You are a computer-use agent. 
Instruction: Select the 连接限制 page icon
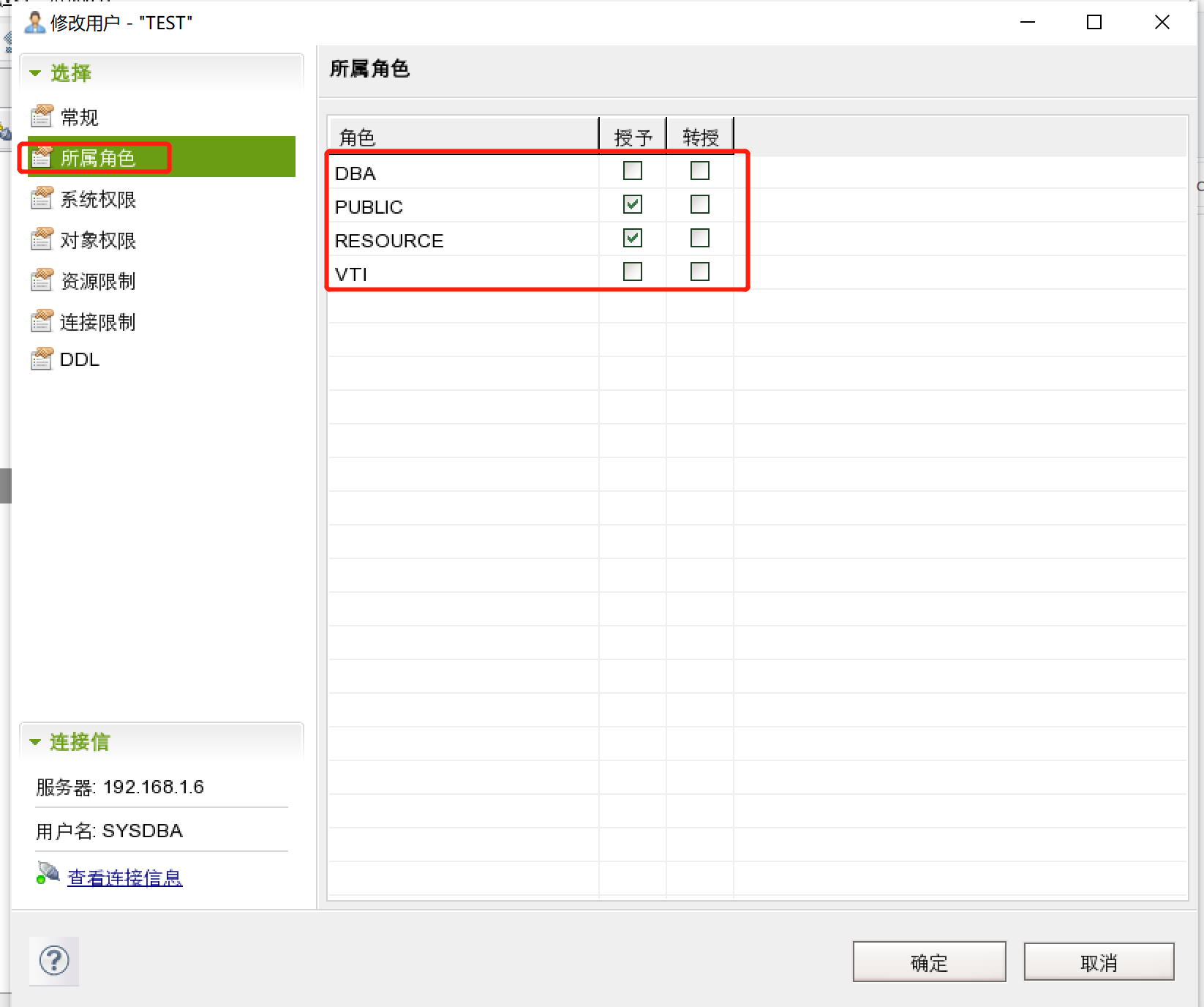[41, 321]
